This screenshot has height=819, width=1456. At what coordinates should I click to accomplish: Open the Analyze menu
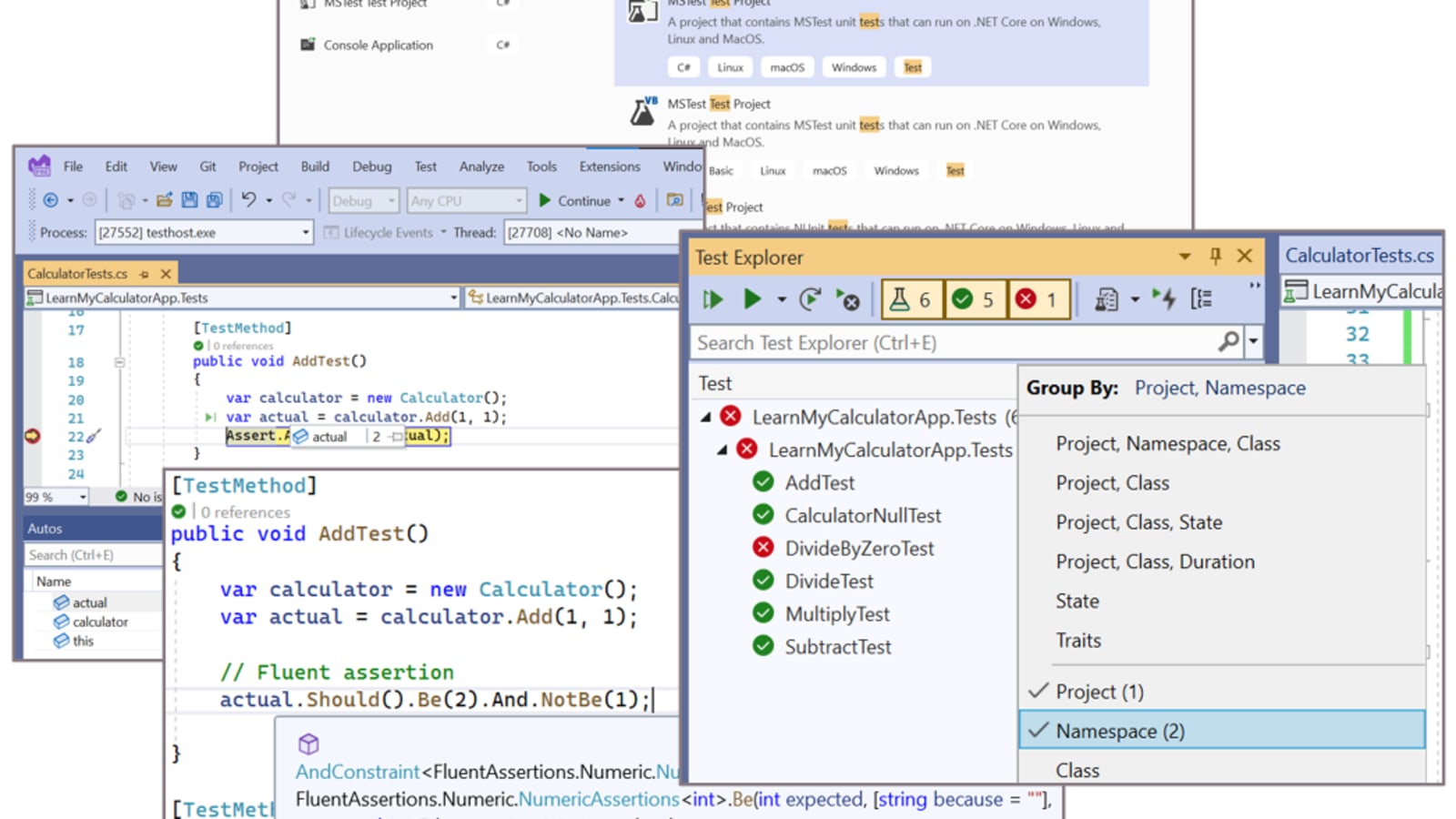click(x=481, y=167)
